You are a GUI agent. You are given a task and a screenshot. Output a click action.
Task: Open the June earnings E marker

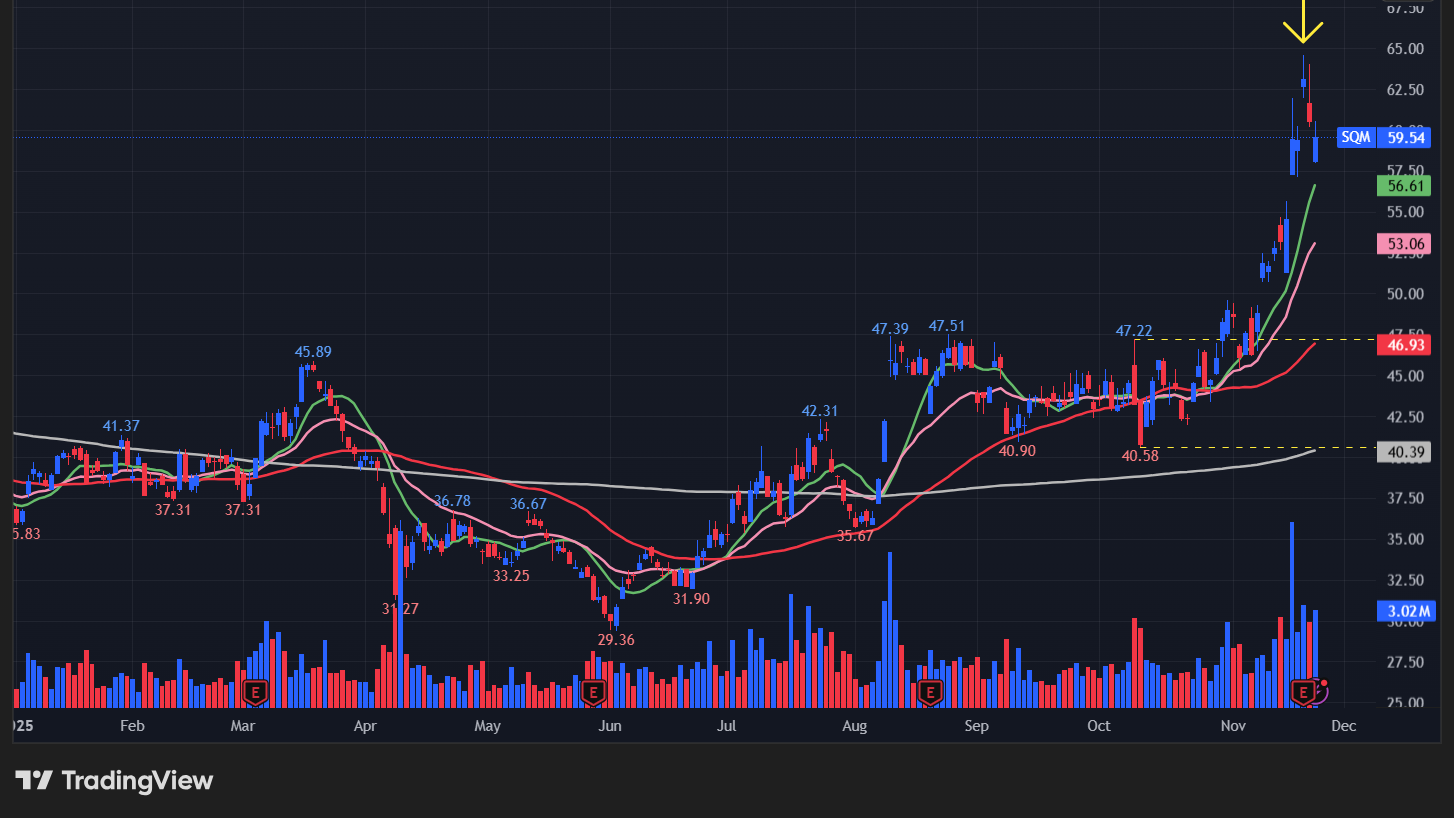[x=594, y=691]
